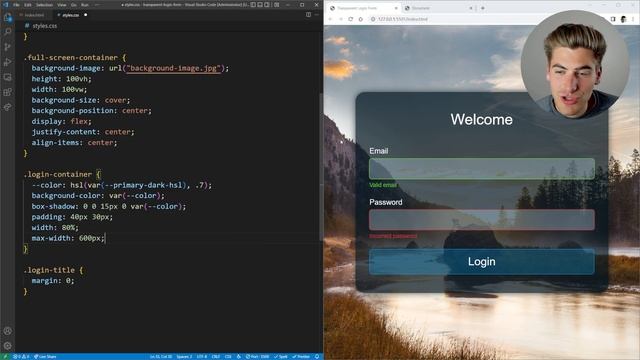
Task: Open Run and Debug view
Action: 7,62
